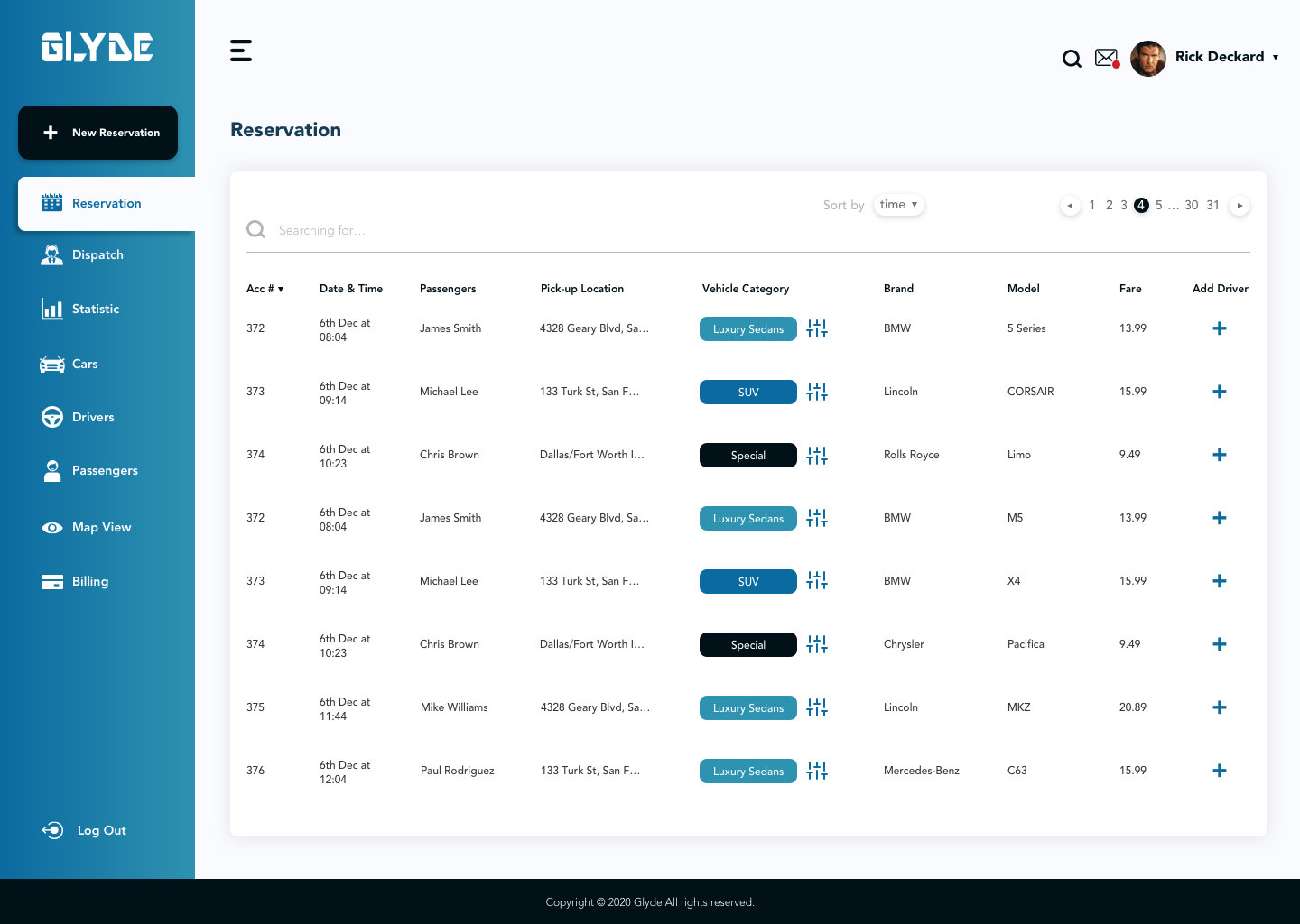Screen dimensions: 1300x924
Task: Open sliders icon for Rolls Royce Limo row
Action: [817, 455]
